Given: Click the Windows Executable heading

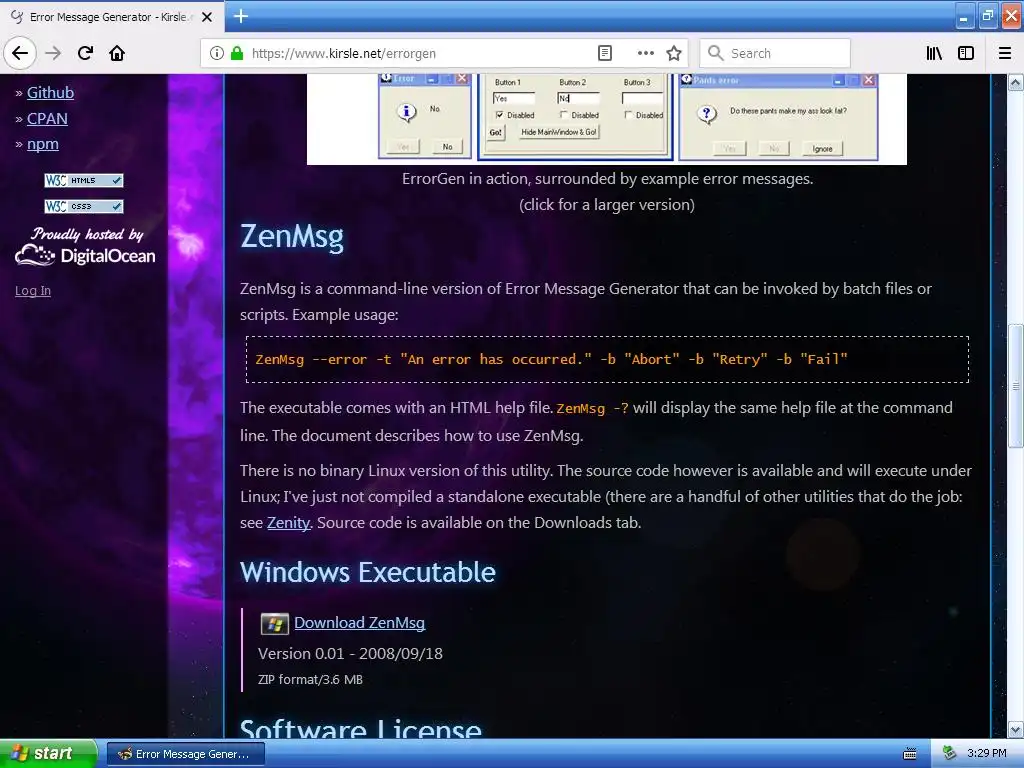Looking at the screenshot, I should (368, 572).
